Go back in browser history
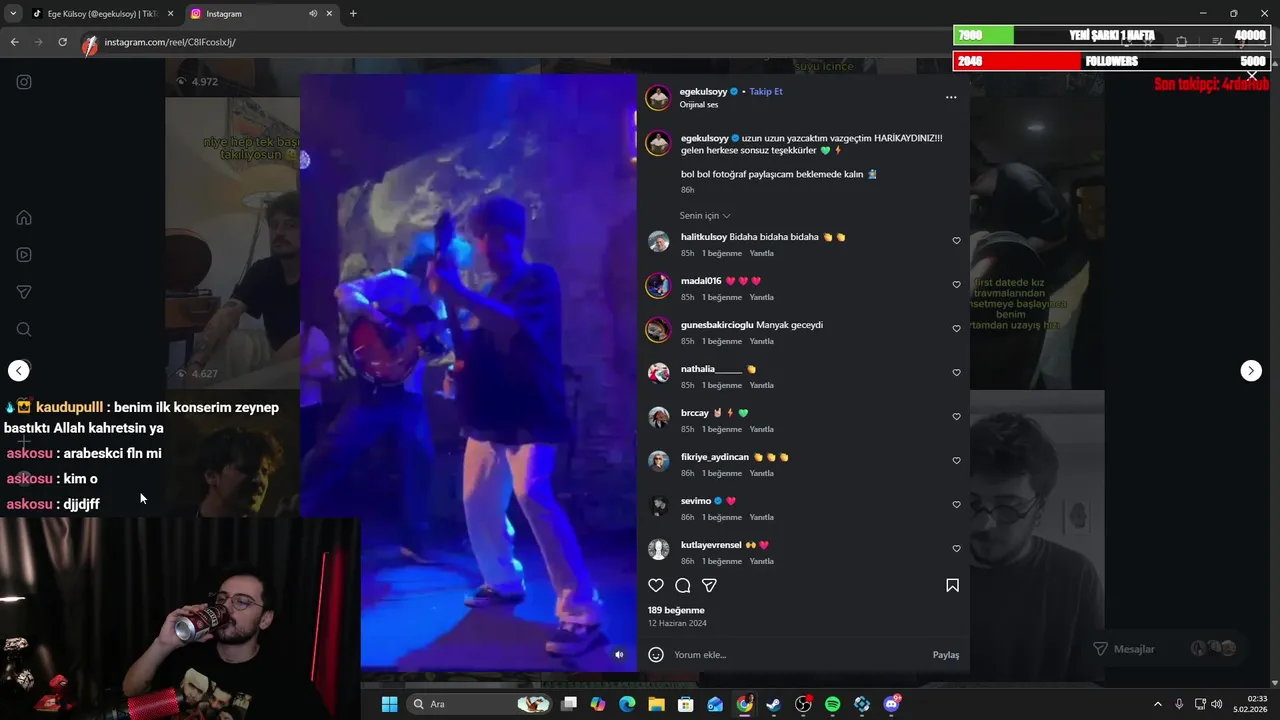 point(15,42)
